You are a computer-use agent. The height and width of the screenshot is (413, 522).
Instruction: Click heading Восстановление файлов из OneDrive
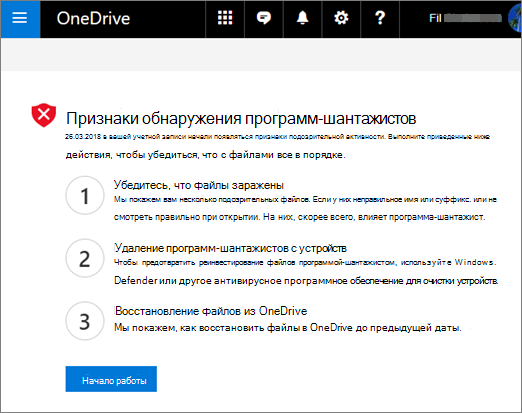(x=211, y=311)
